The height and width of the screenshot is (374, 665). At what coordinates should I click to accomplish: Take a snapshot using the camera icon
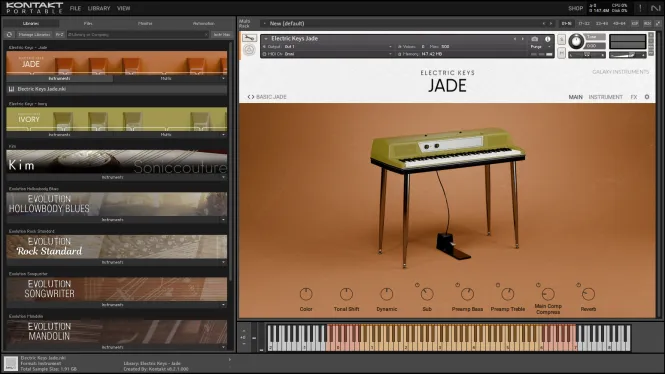pos(534,39)
